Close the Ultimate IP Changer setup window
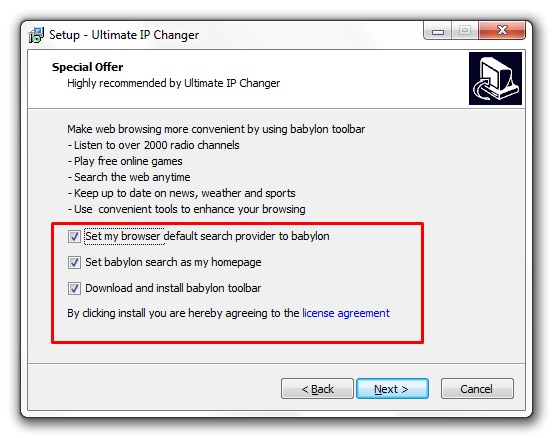The image size is (553, 438). click(502, 31)
